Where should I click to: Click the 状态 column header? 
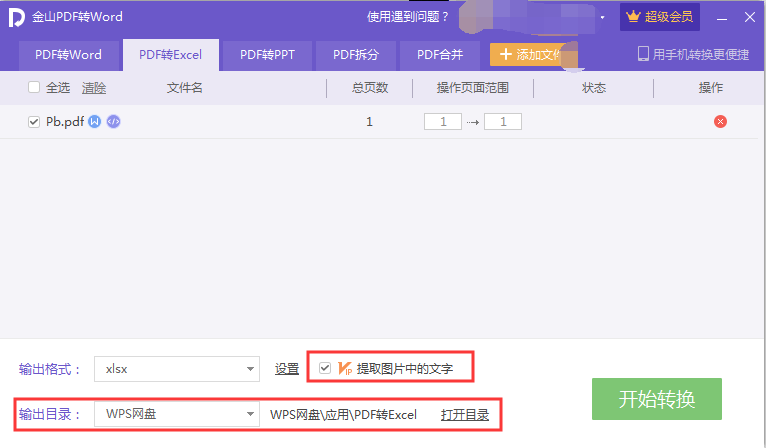pos(594,88)
